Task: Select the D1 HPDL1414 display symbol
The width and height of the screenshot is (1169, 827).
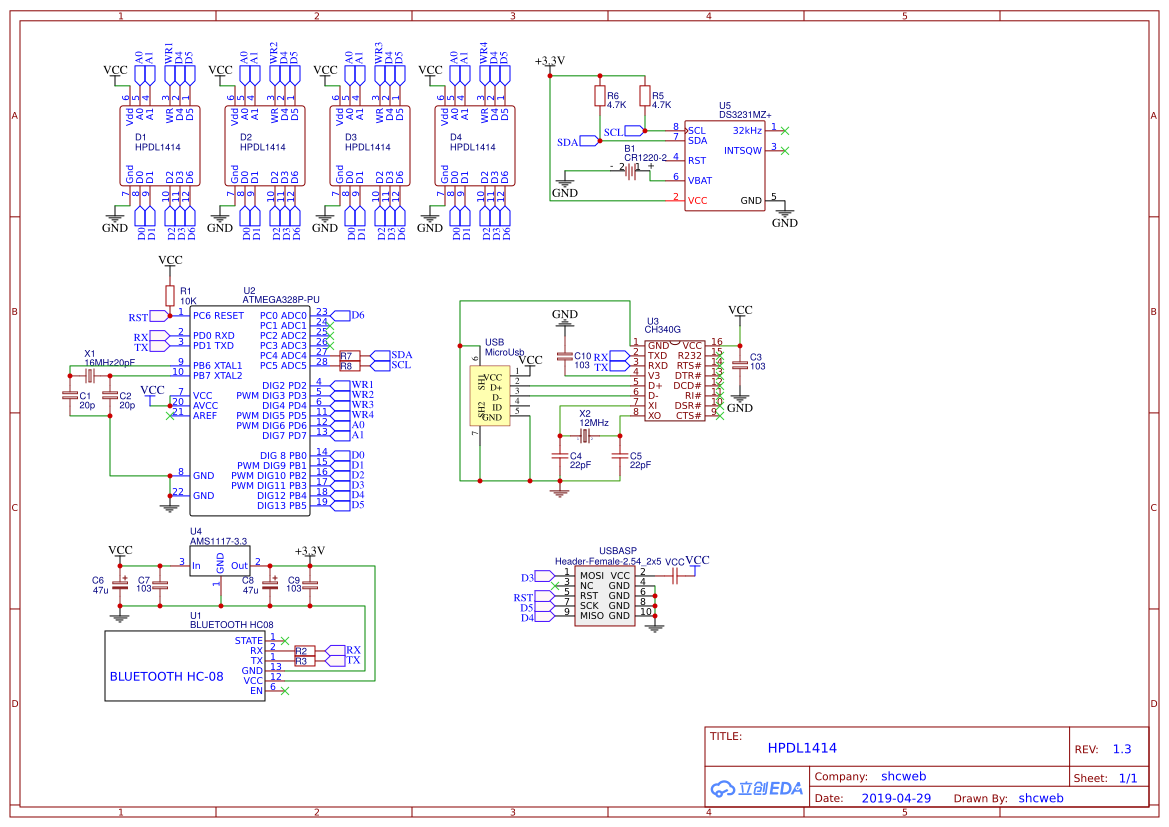Action: tap(160, 145)
